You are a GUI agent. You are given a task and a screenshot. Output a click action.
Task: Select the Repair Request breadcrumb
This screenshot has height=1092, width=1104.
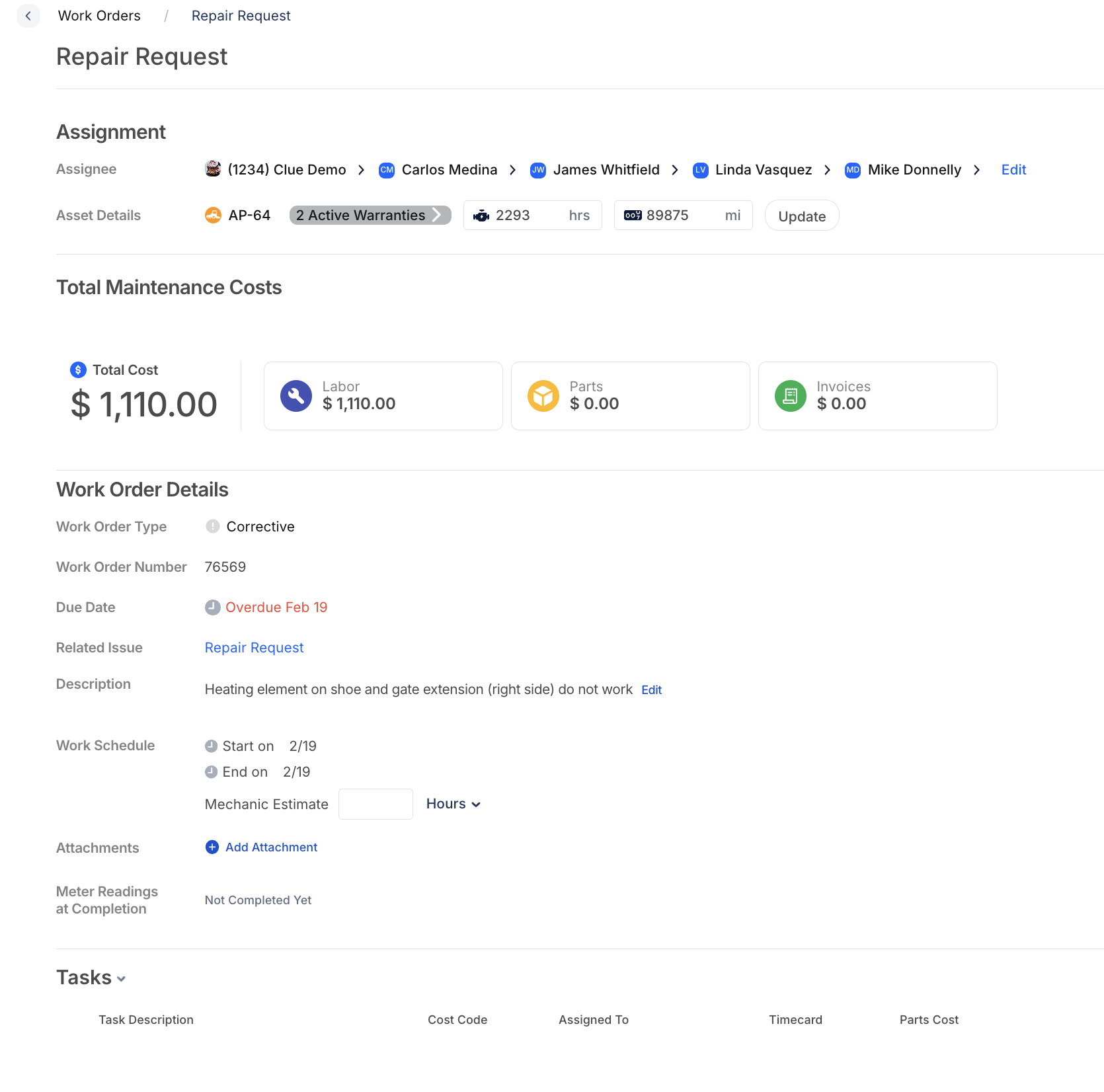point(241,15)
